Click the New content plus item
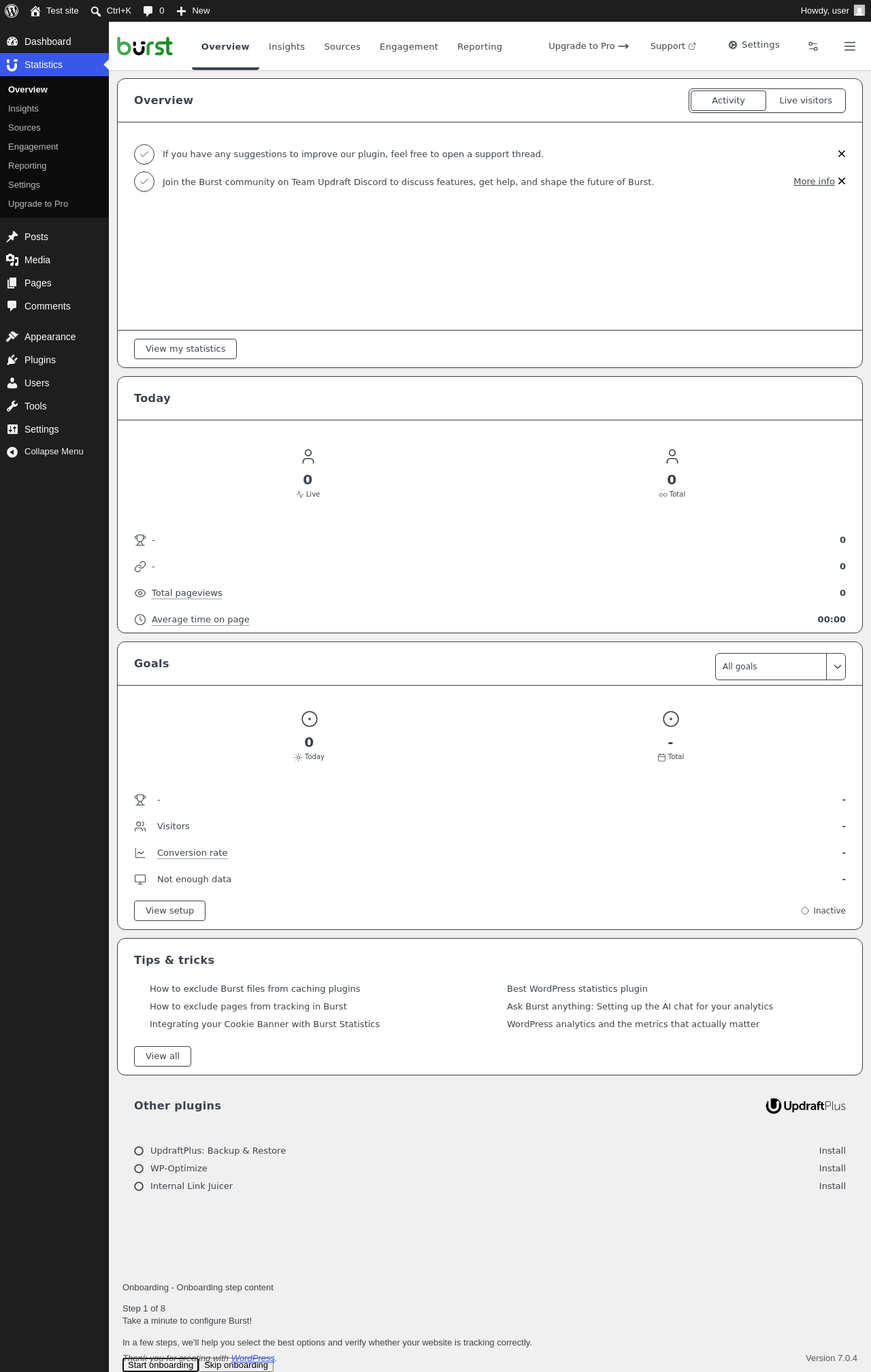 tap(193, 11)
